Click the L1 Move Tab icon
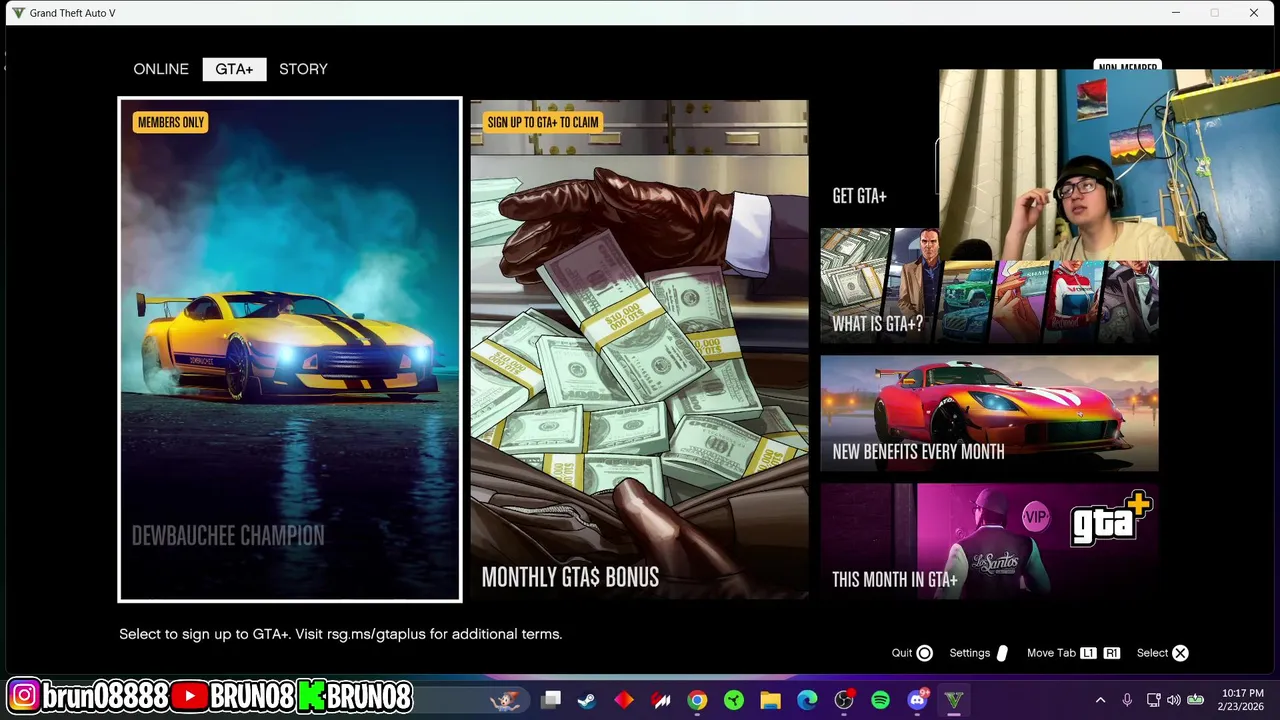 [x=1089, y=653]
